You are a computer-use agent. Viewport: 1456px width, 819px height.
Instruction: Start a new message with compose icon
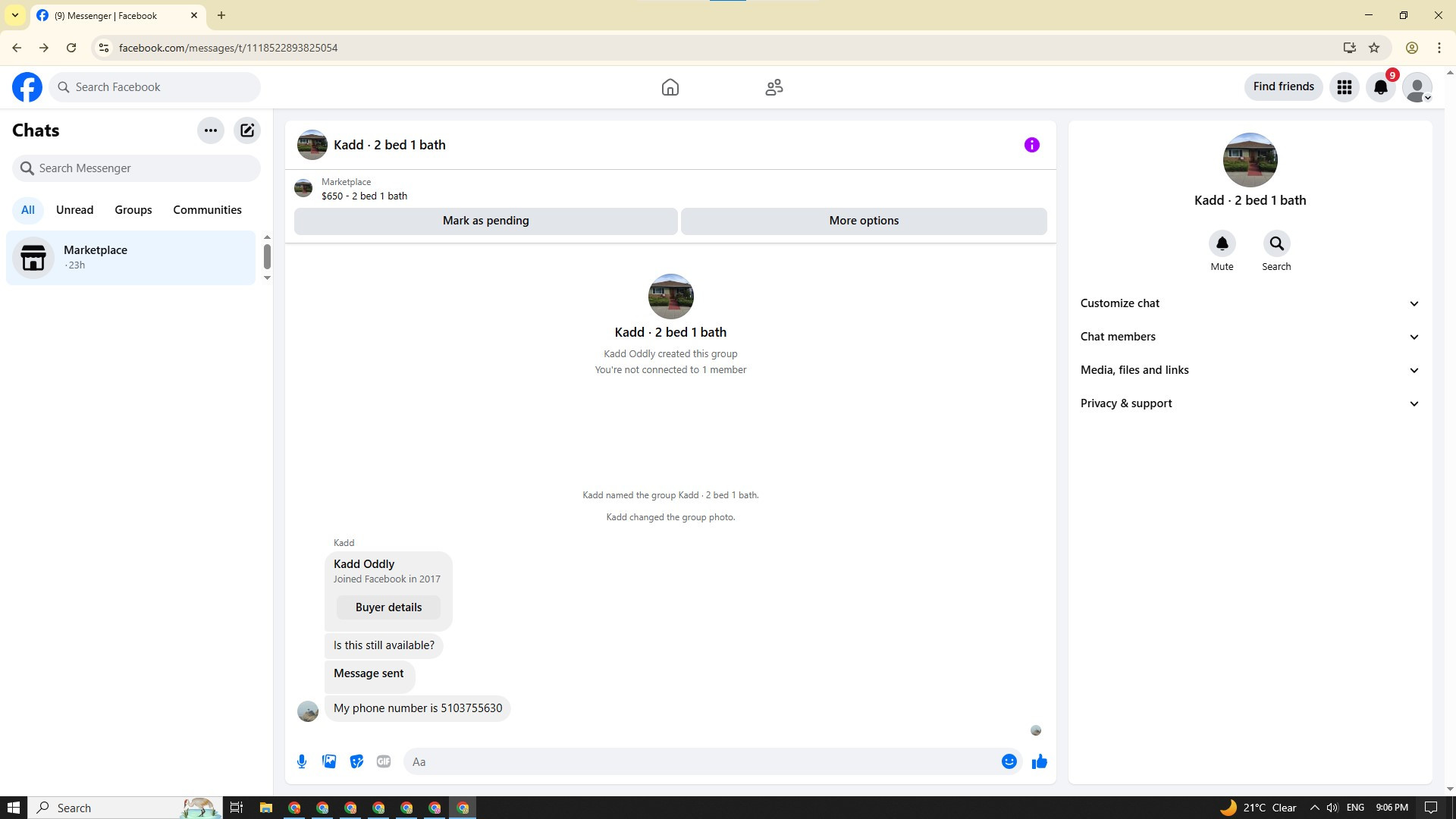(247, 130)
